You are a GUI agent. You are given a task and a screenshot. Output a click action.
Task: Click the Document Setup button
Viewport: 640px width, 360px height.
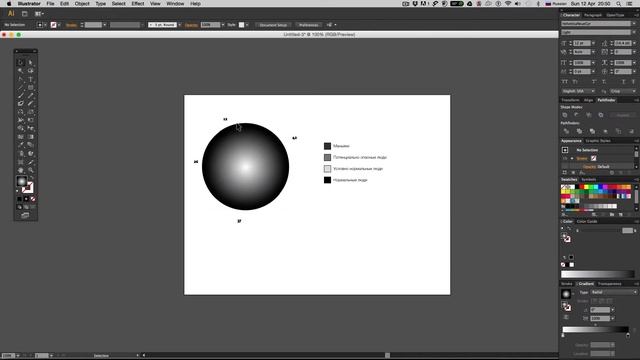click(273, 25)
